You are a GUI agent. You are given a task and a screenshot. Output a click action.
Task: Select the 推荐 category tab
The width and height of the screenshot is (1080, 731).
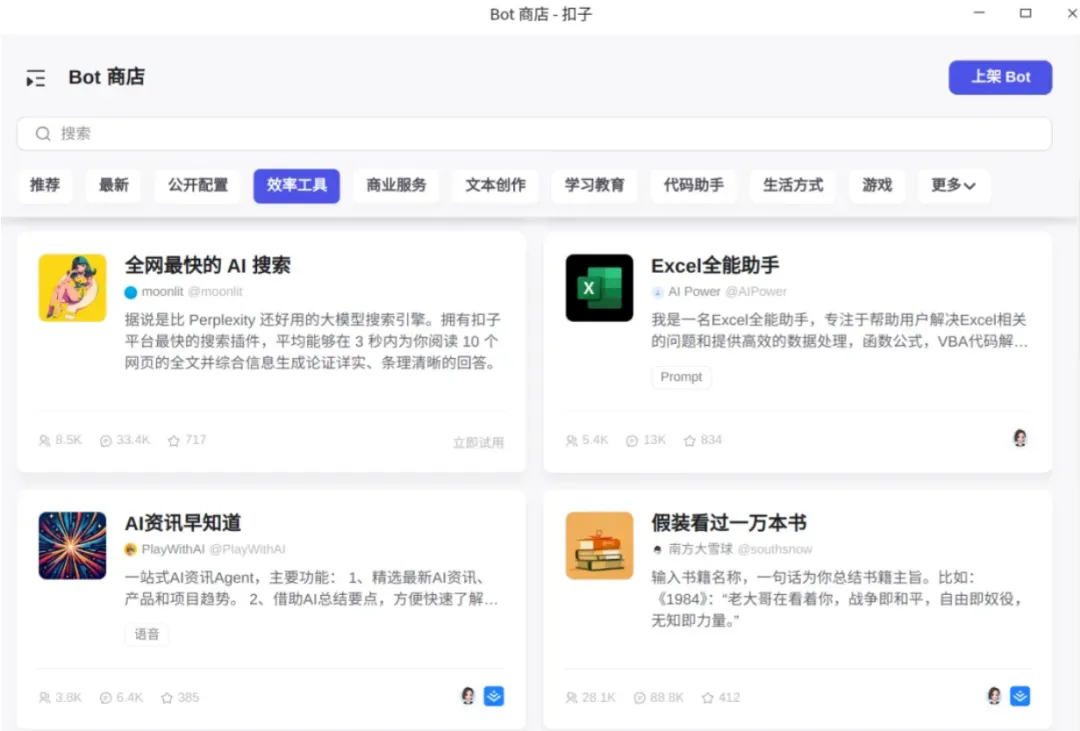[x=45, y=185]
